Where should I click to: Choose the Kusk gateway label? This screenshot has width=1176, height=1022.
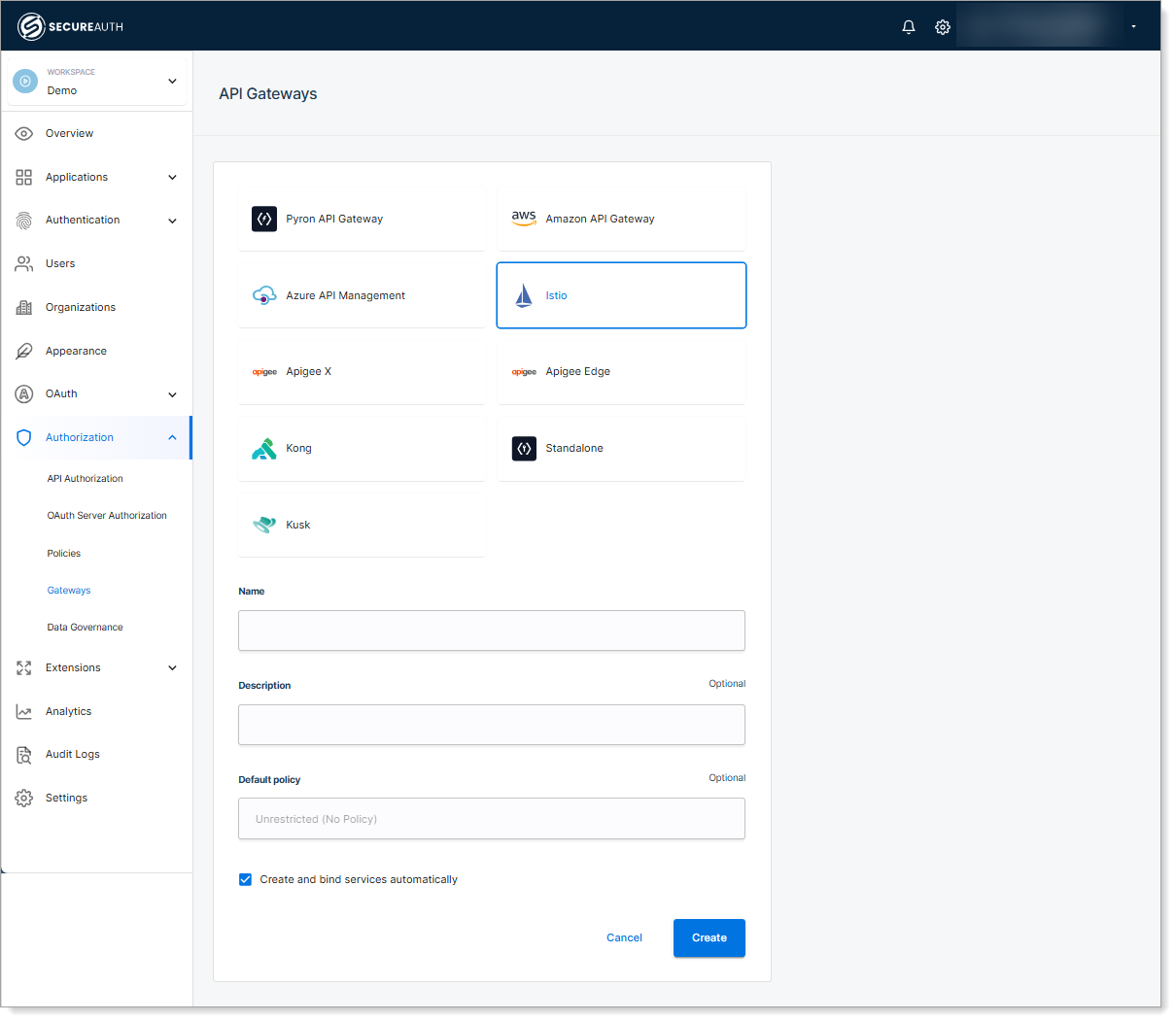pos(298,526)
